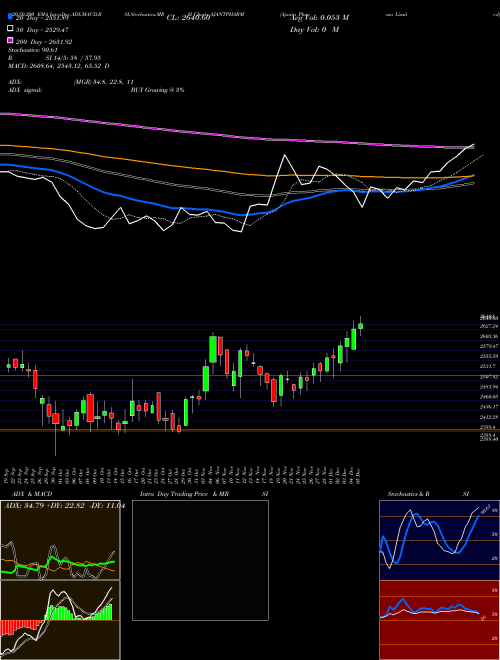Click the 'SI 14/3: 58 / 57.93' readout

pyautogui.click(x=73, y=58)
